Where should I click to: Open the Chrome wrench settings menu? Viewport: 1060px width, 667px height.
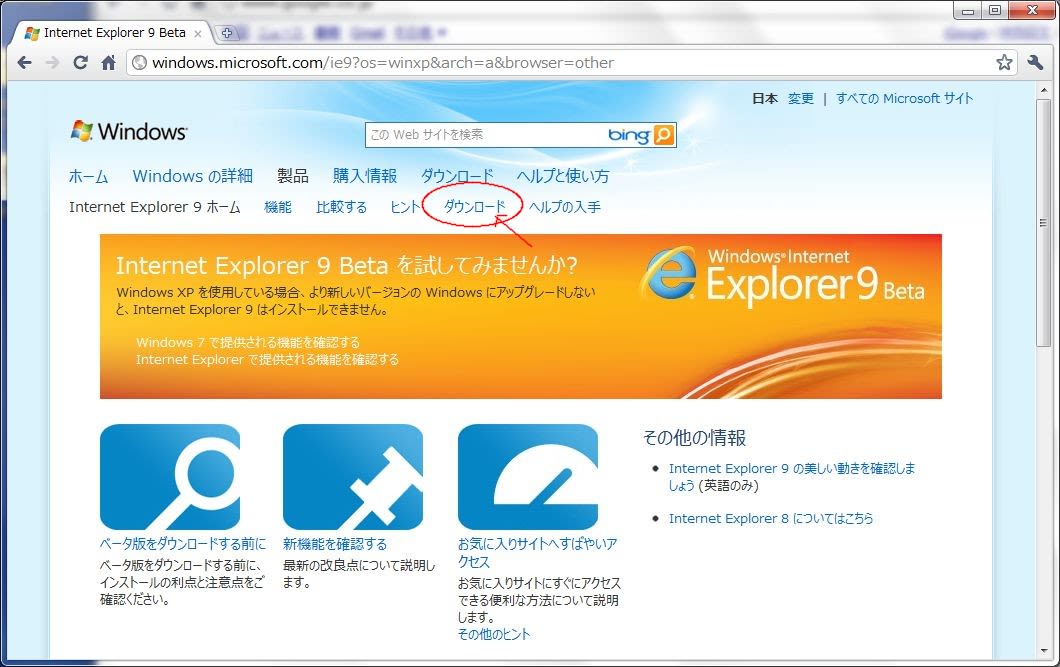coord(1035,63)
